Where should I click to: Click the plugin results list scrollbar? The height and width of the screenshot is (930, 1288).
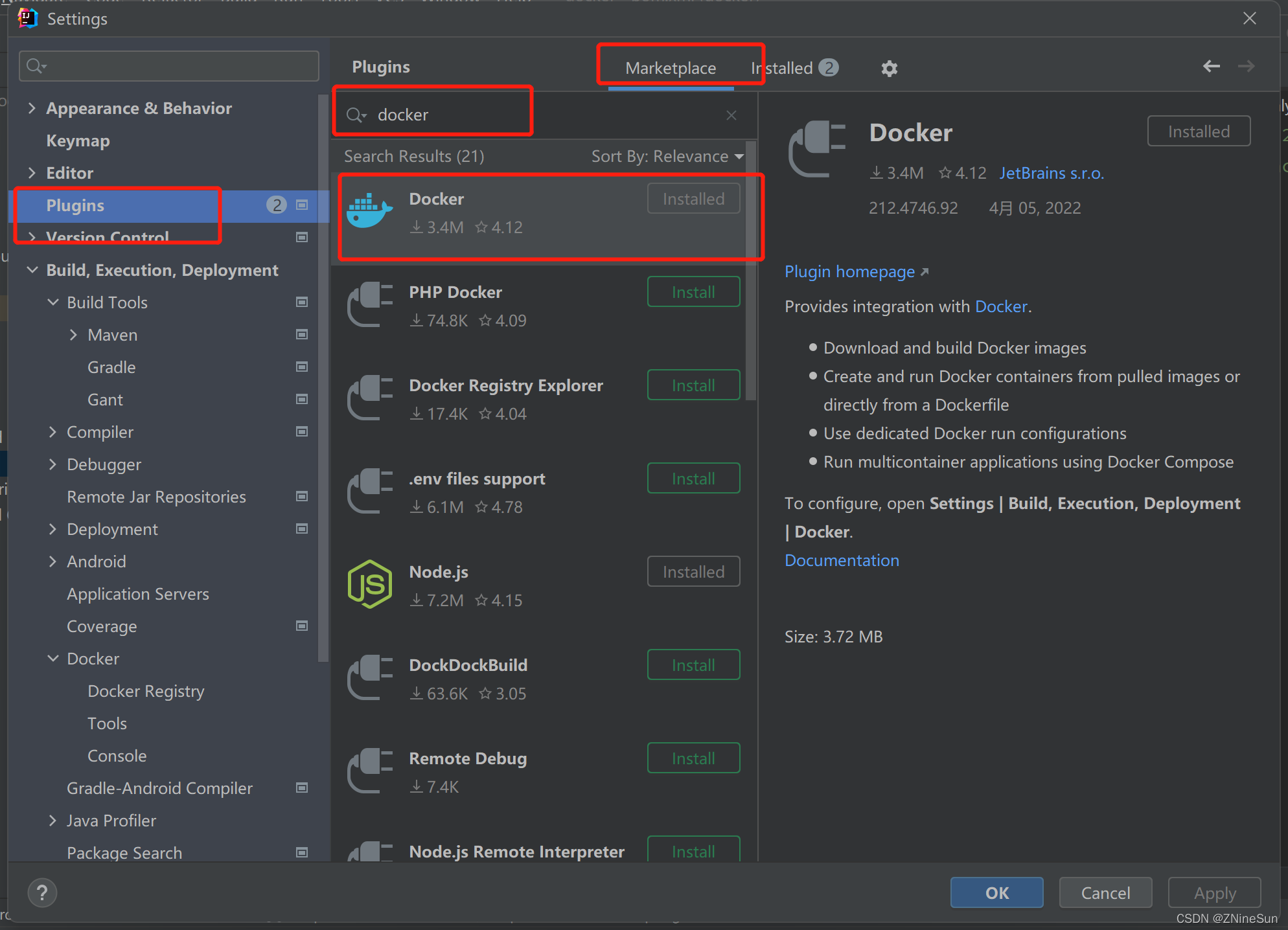(x=751, y=272)
